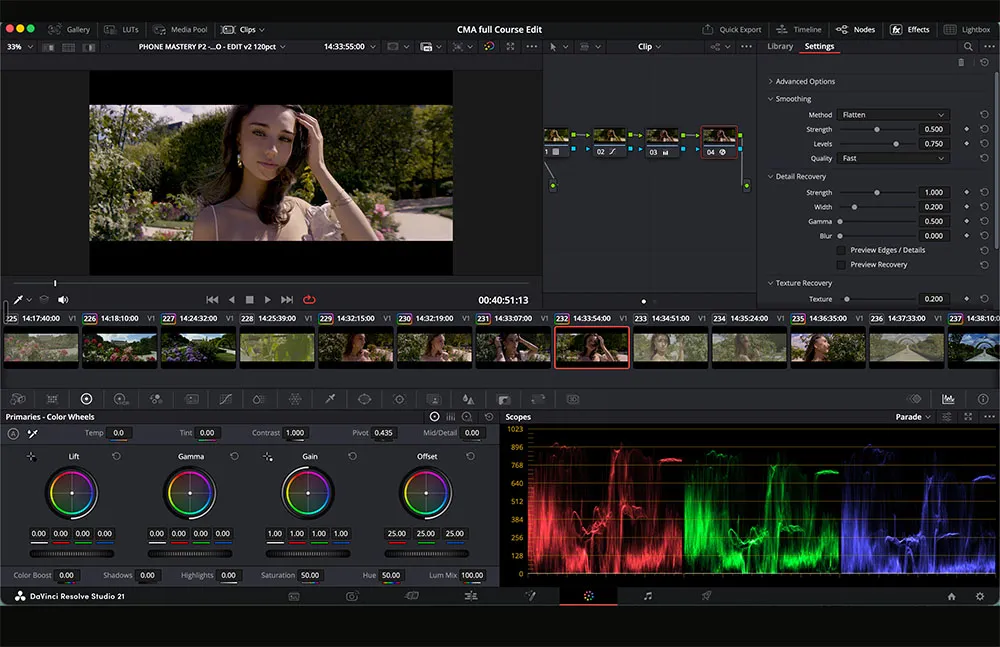The image size is (1000, 647).
Task: Switch to the Fairlight page icon
Action: coord(647,596)
